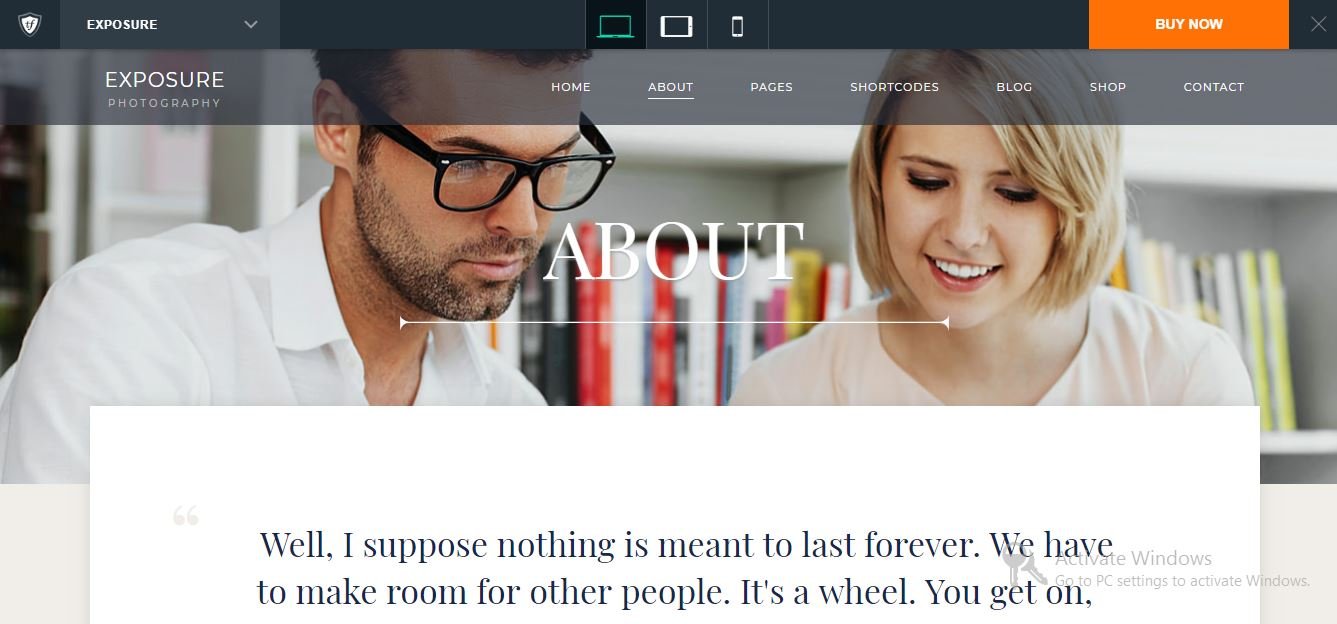
Task: Open the HOME menu item
Action: click(571, 87)
